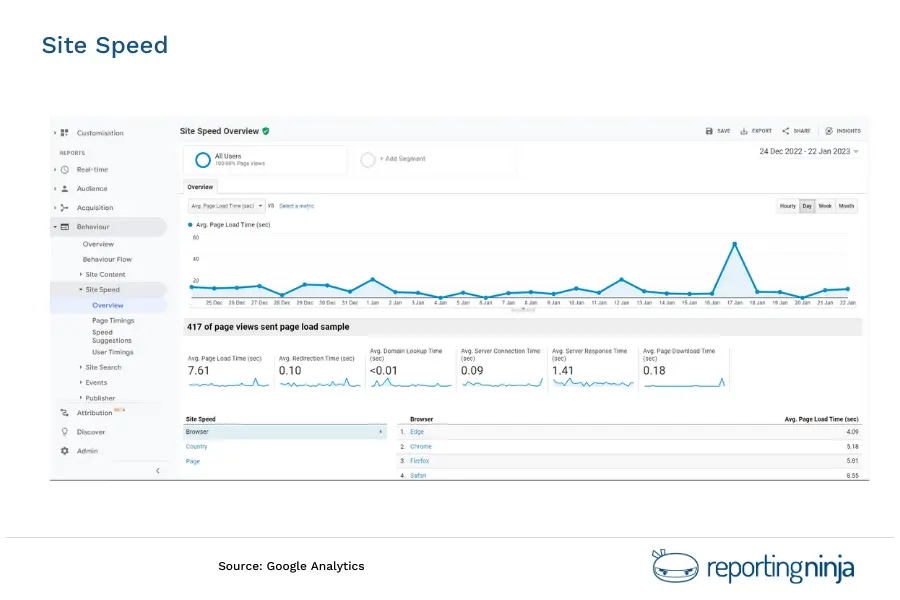
Task: Click the Export download icon
Action: tap(746, 129)
